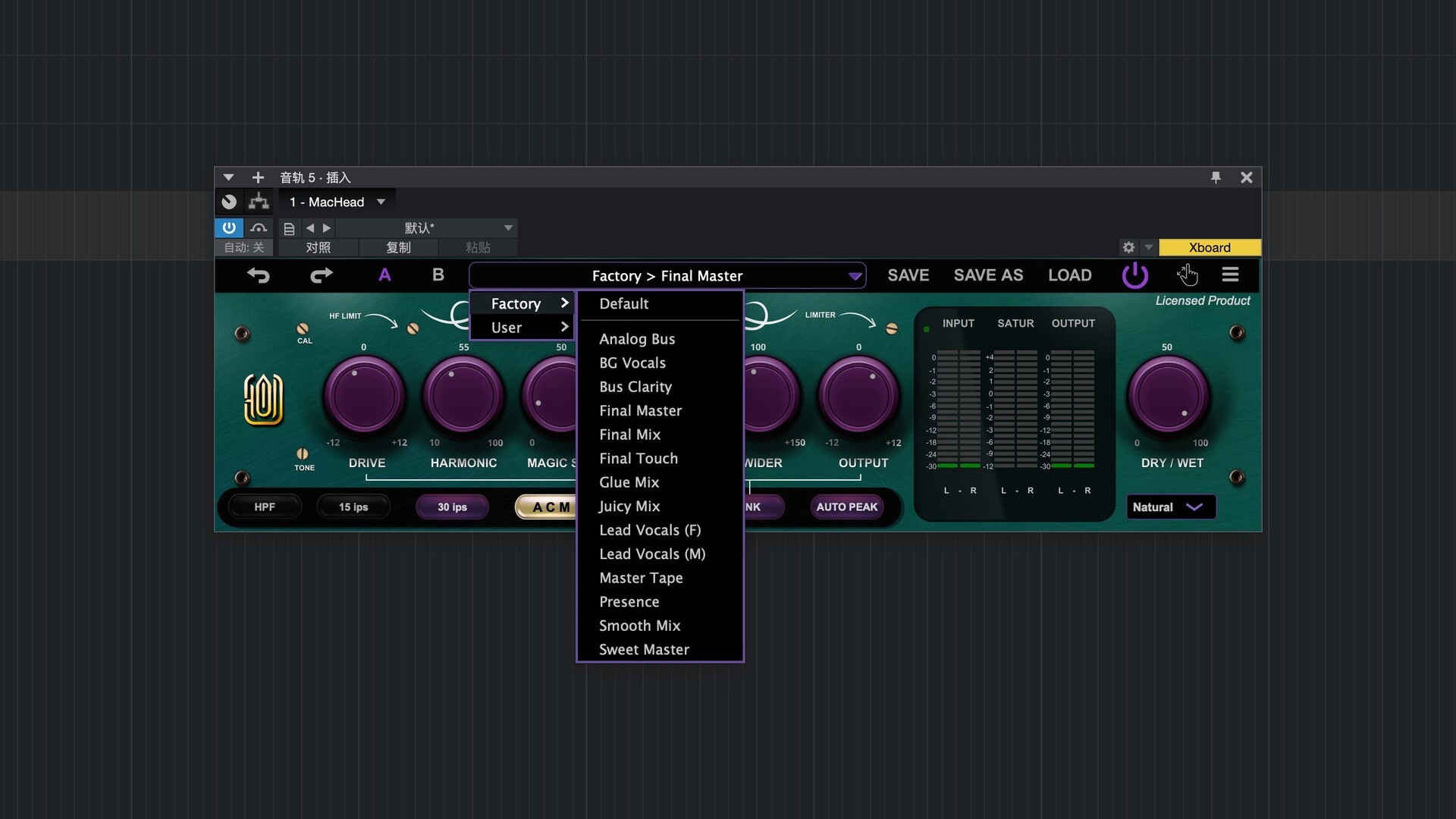1456x819 pixels.
Task: Toggle the blue bypass power button
Action: pos(228,227)
